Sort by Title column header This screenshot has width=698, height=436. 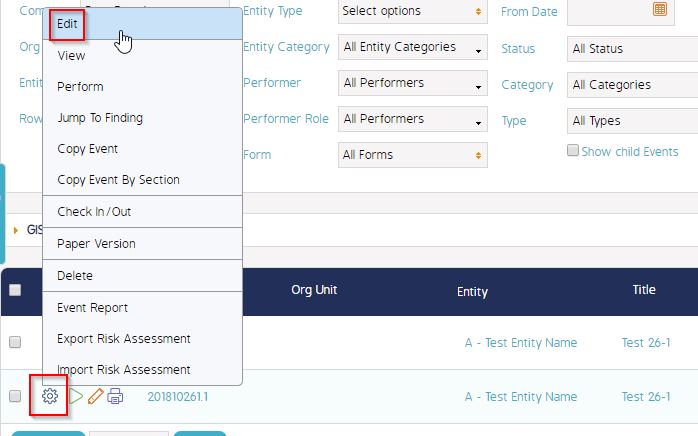[644, 290]
